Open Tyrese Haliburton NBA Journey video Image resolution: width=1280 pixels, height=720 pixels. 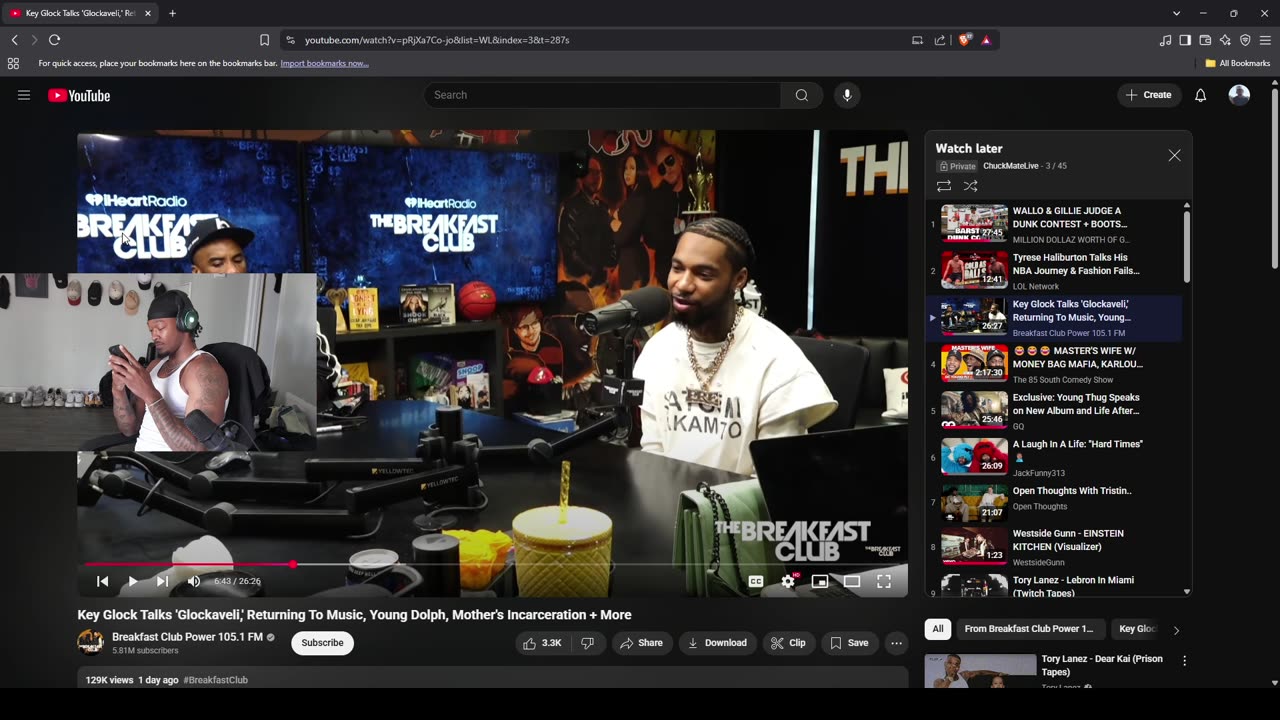coord(1054,270)
